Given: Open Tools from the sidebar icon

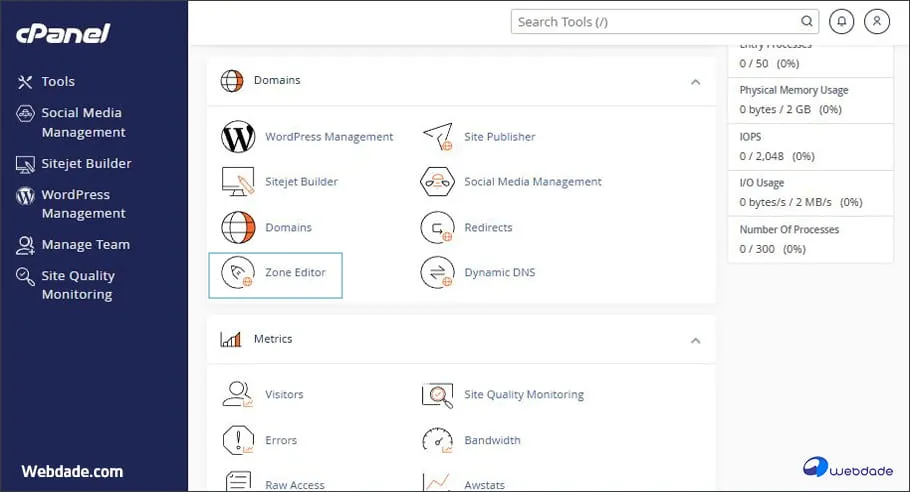Looking at the screenshot, I should coord(24,82).
